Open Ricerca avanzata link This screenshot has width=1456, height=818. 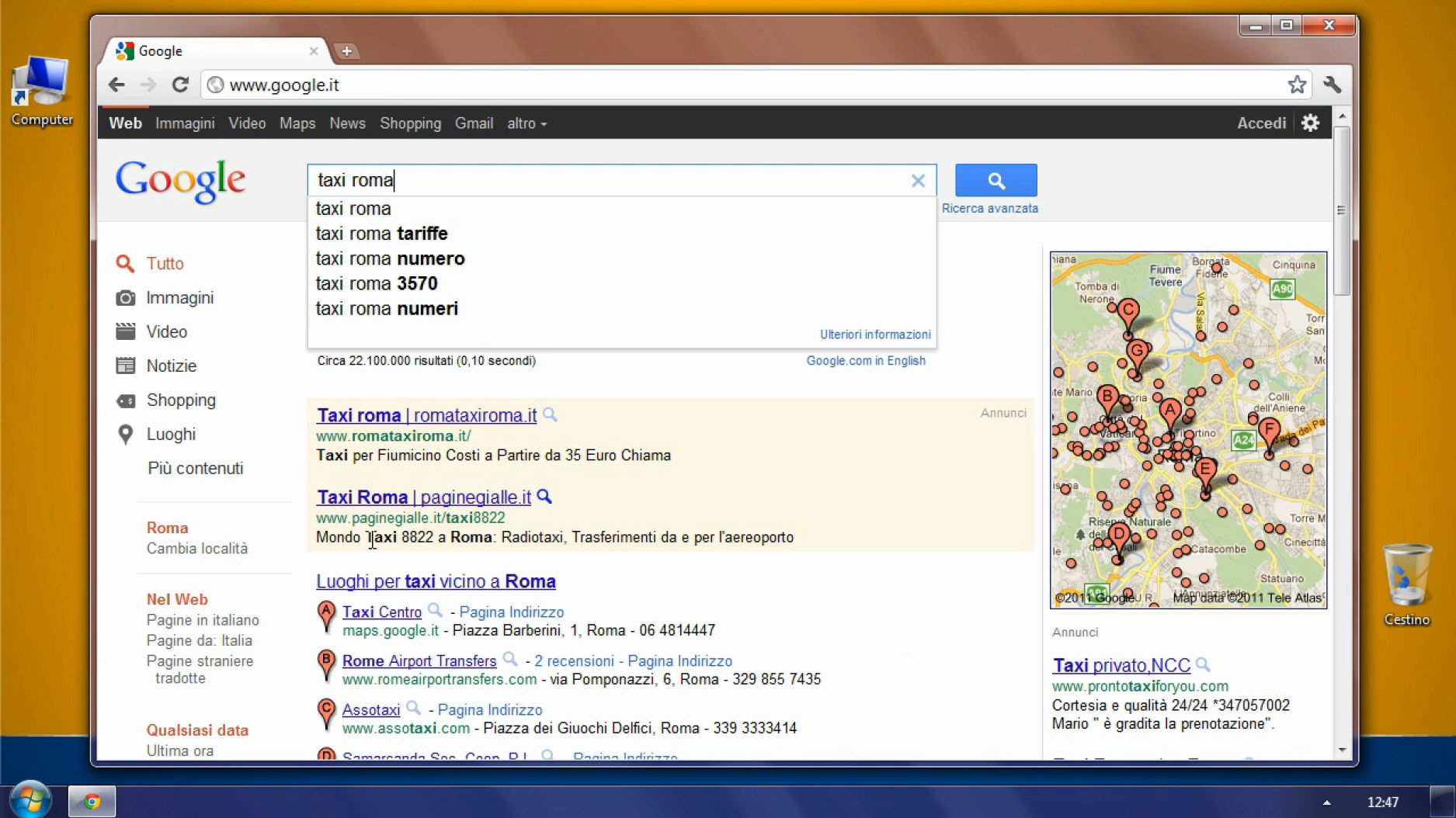pos(989,208)
